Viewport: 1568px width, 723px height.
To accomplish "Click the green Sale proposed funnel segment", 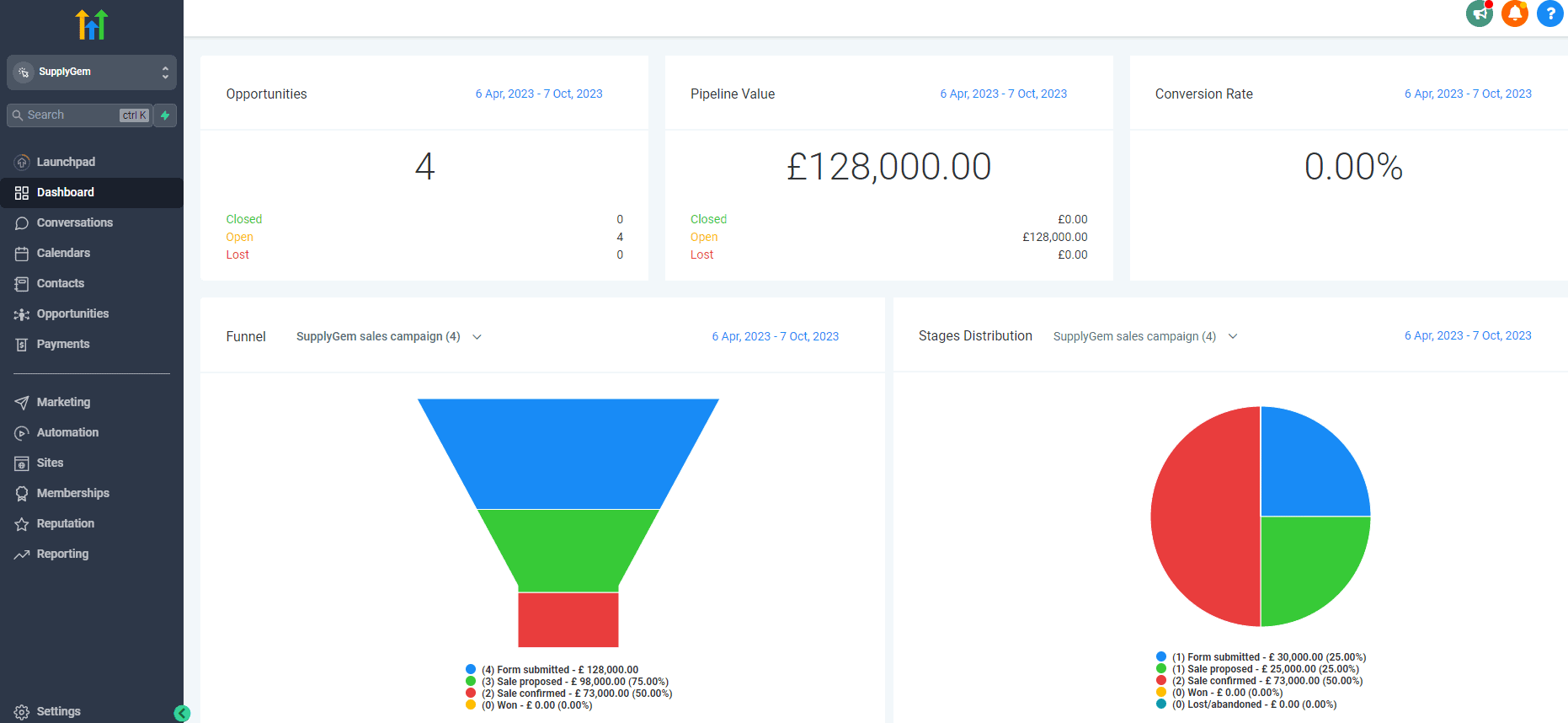I will (x=568, y=550).
